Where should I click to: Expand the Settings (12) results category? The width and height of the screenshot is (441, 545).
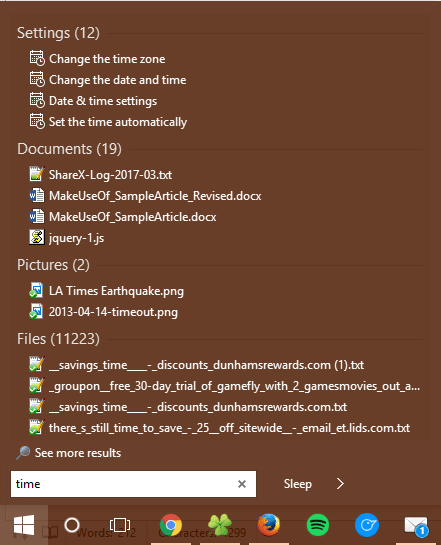[x=58, y=33]
